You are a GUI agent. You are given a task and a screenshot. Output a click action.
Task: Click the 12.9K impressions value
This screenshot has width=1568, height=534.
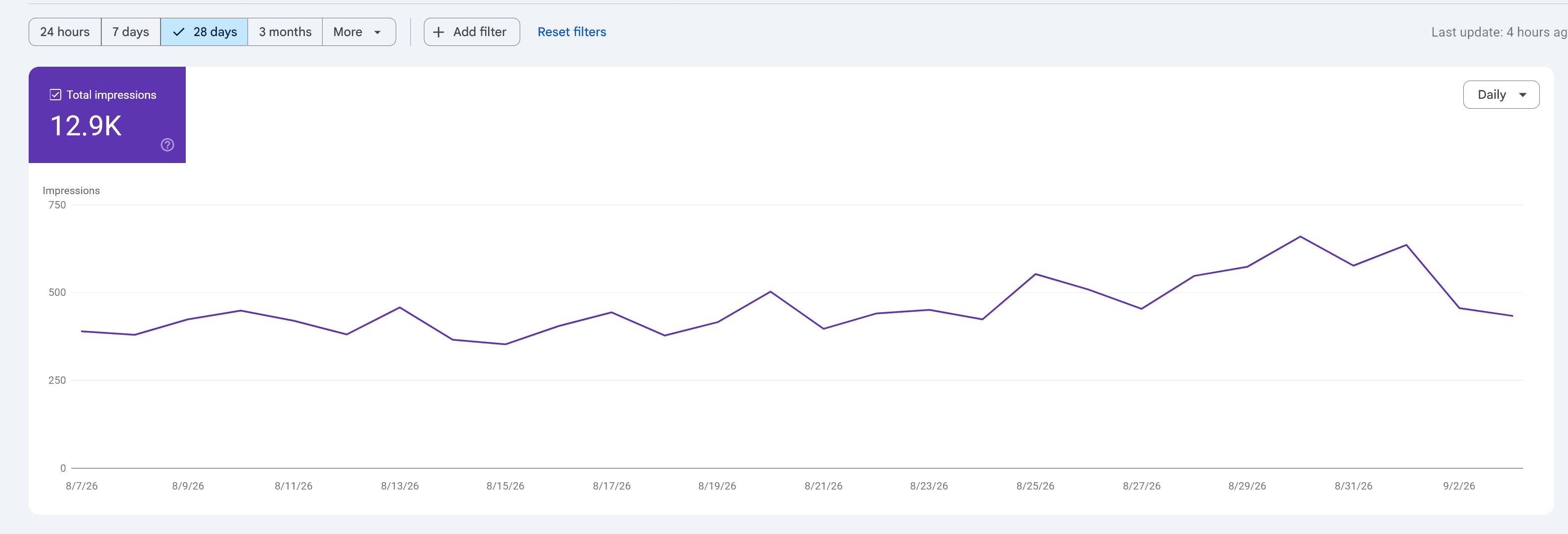86,126
